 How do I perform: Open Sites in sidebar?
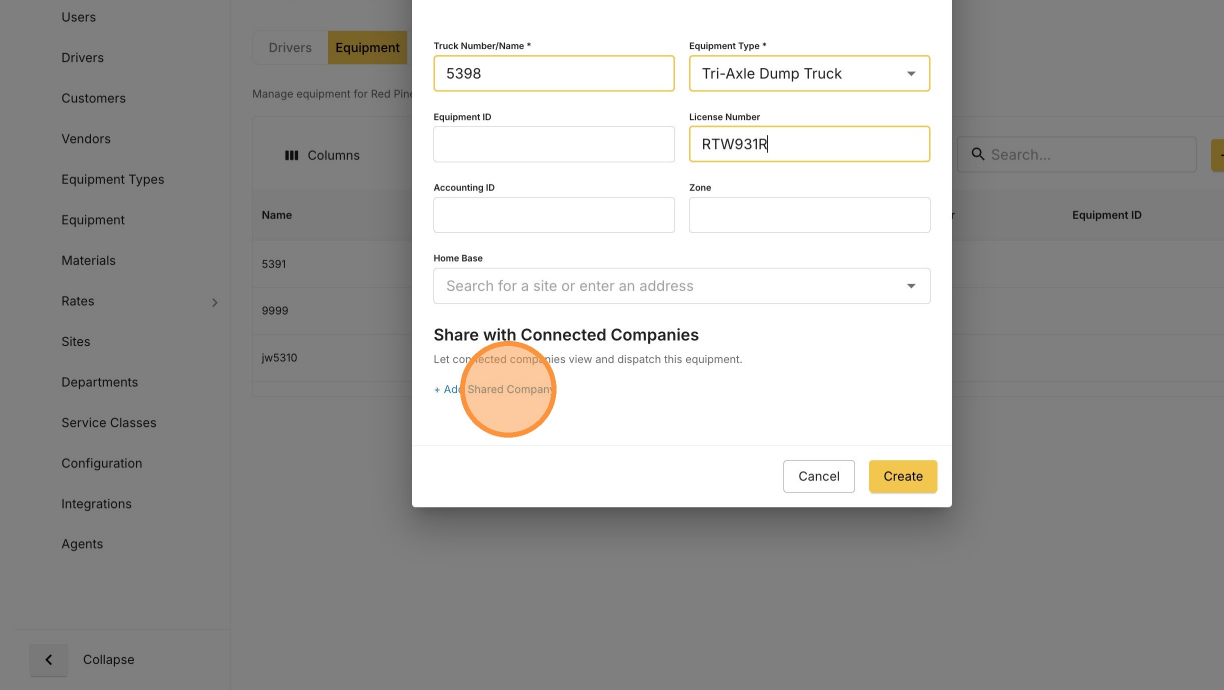pyautogui.click(x=76, y=342)
